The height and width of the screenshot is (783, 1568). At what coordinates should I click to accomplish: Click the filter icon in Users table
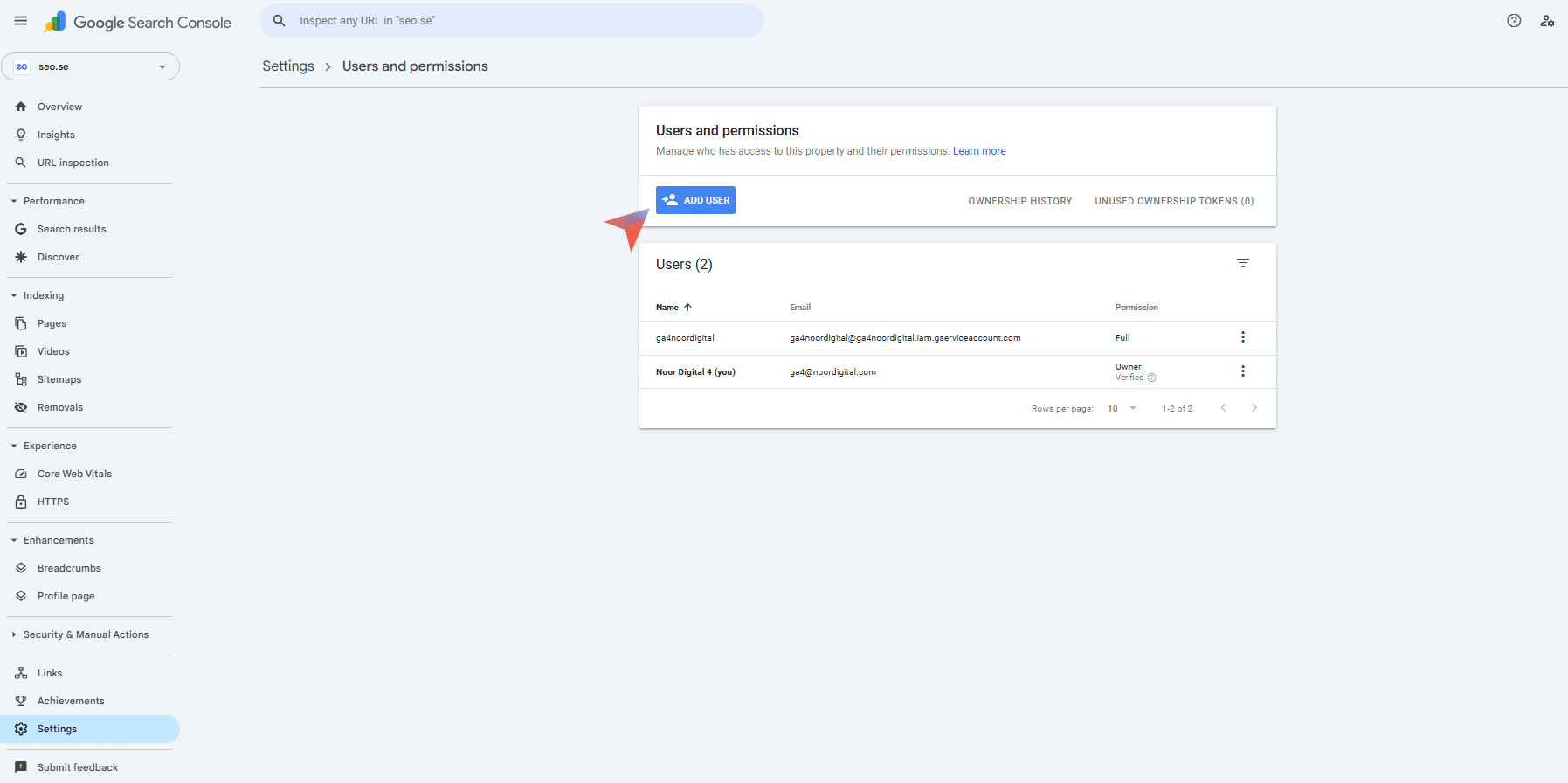(1243, 263)
